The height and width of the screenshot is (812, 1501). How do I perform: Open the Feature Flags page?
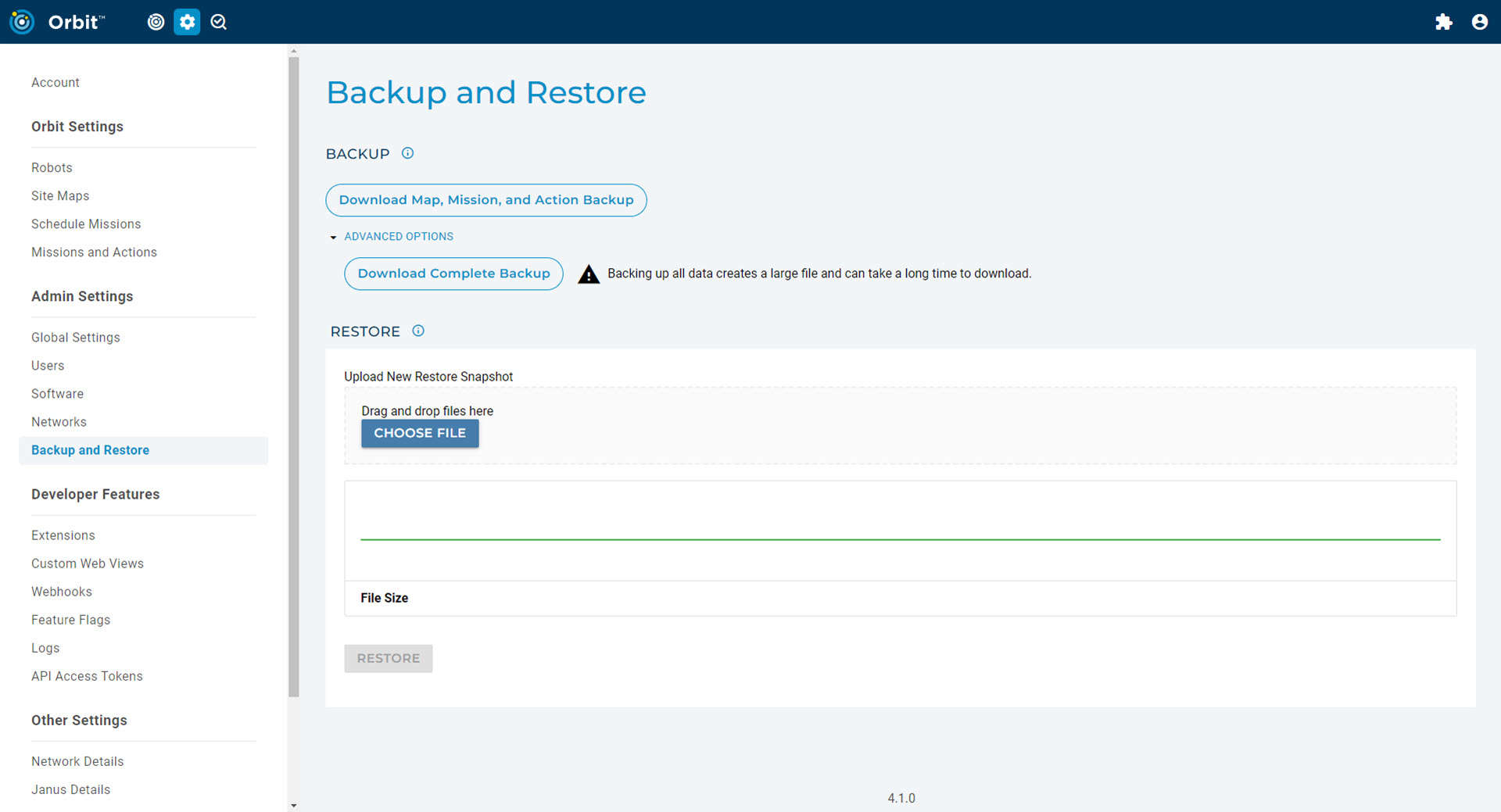point(70,620)
